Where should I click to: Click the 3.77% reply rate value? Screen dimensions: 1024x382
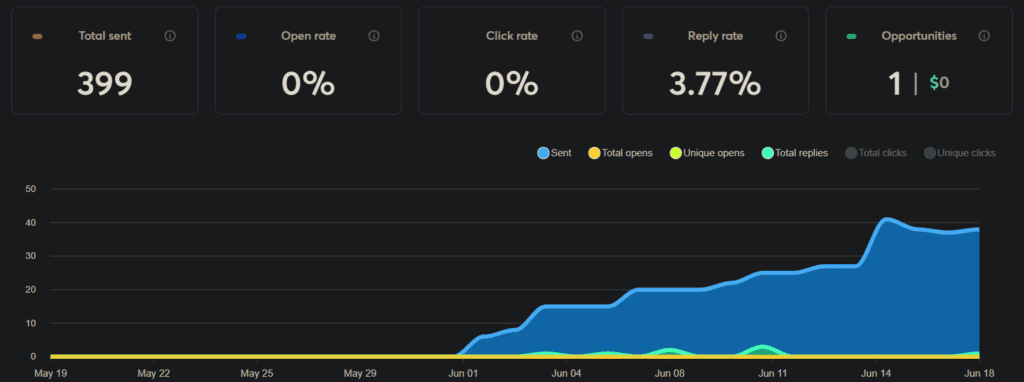[714, 84]
